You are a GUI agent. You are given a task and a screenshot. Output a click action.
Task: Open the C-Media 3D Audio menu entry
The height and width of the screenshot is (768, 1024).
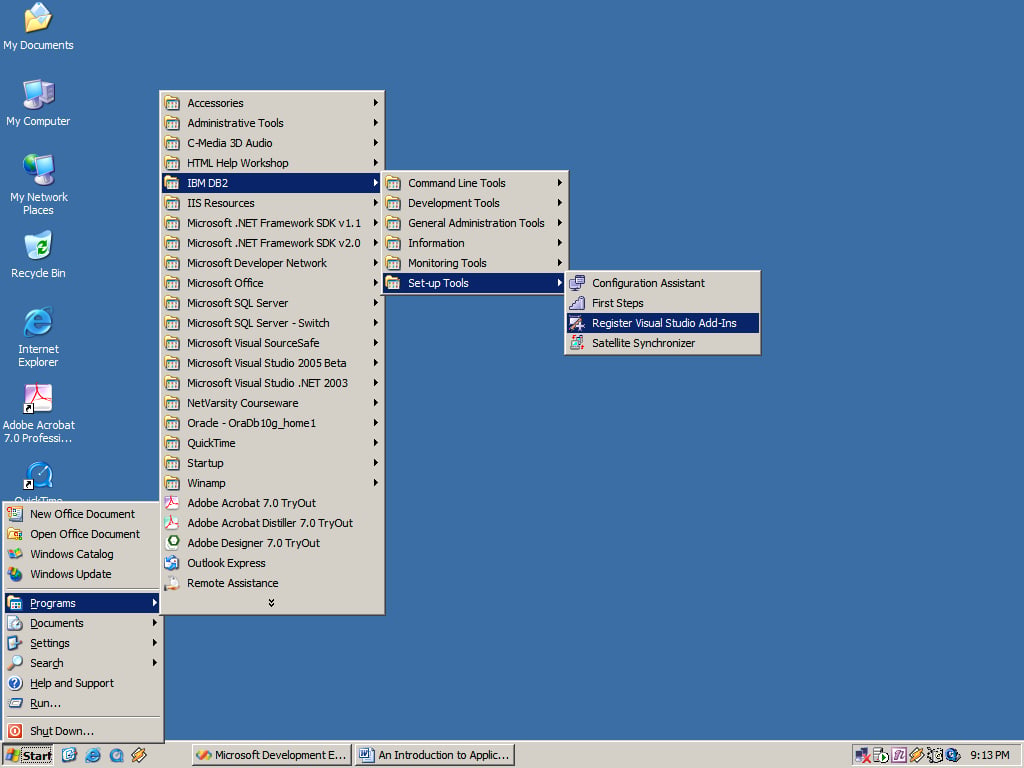(272, 143)
